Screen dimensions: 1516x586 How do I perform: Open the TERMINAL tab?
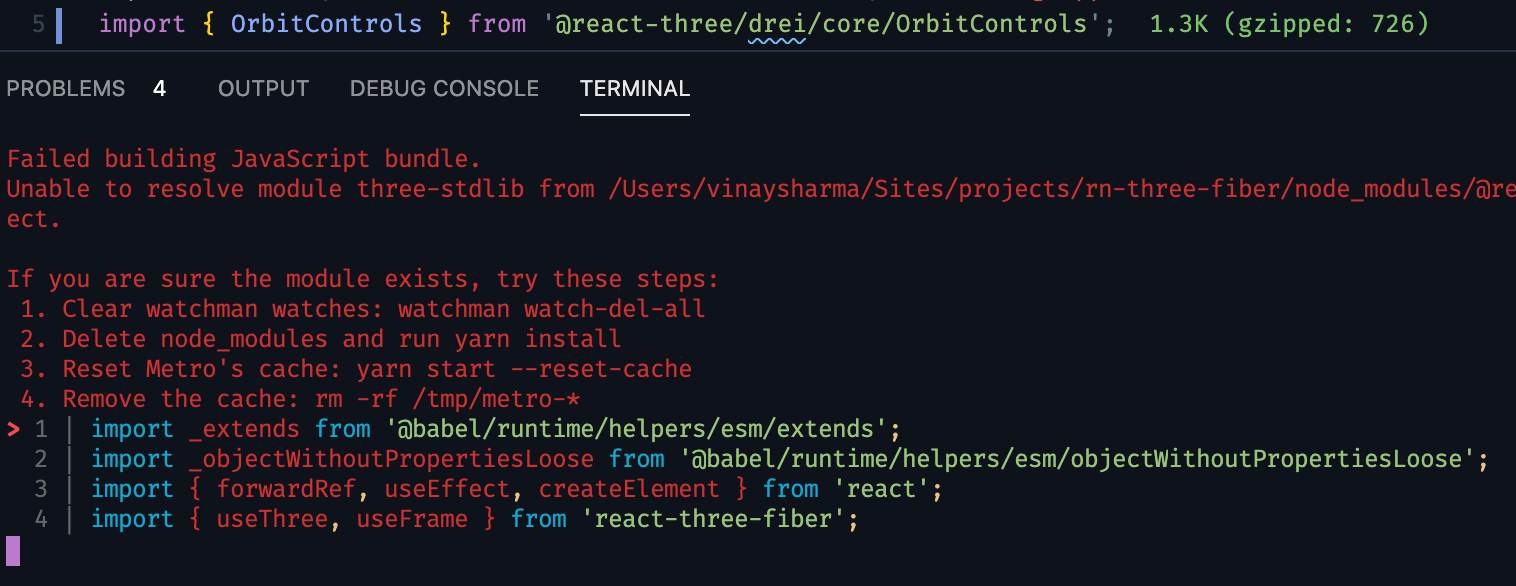634,88
